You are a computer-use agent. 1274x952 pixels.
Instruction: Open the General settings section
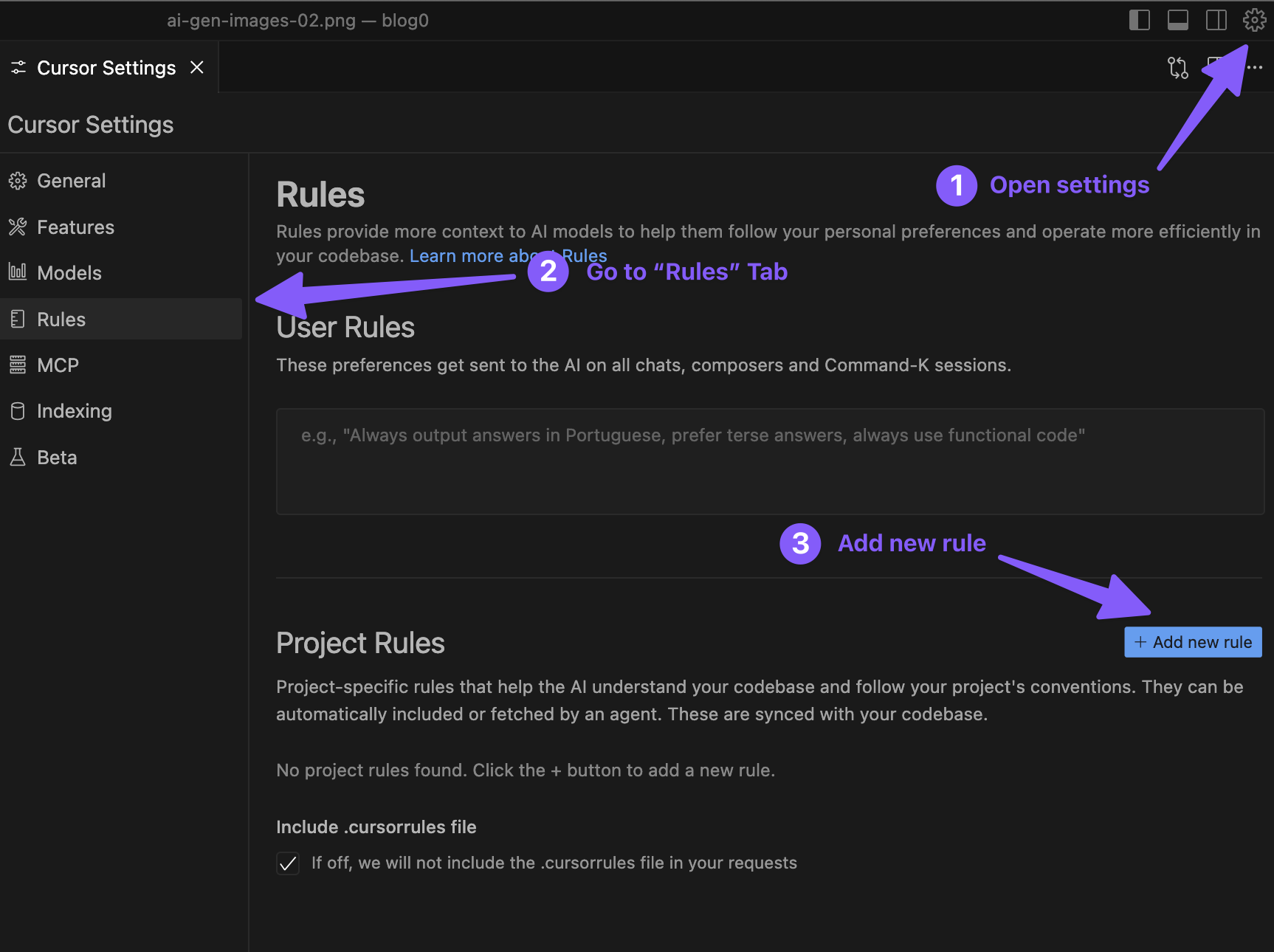[x=122, y=181]
